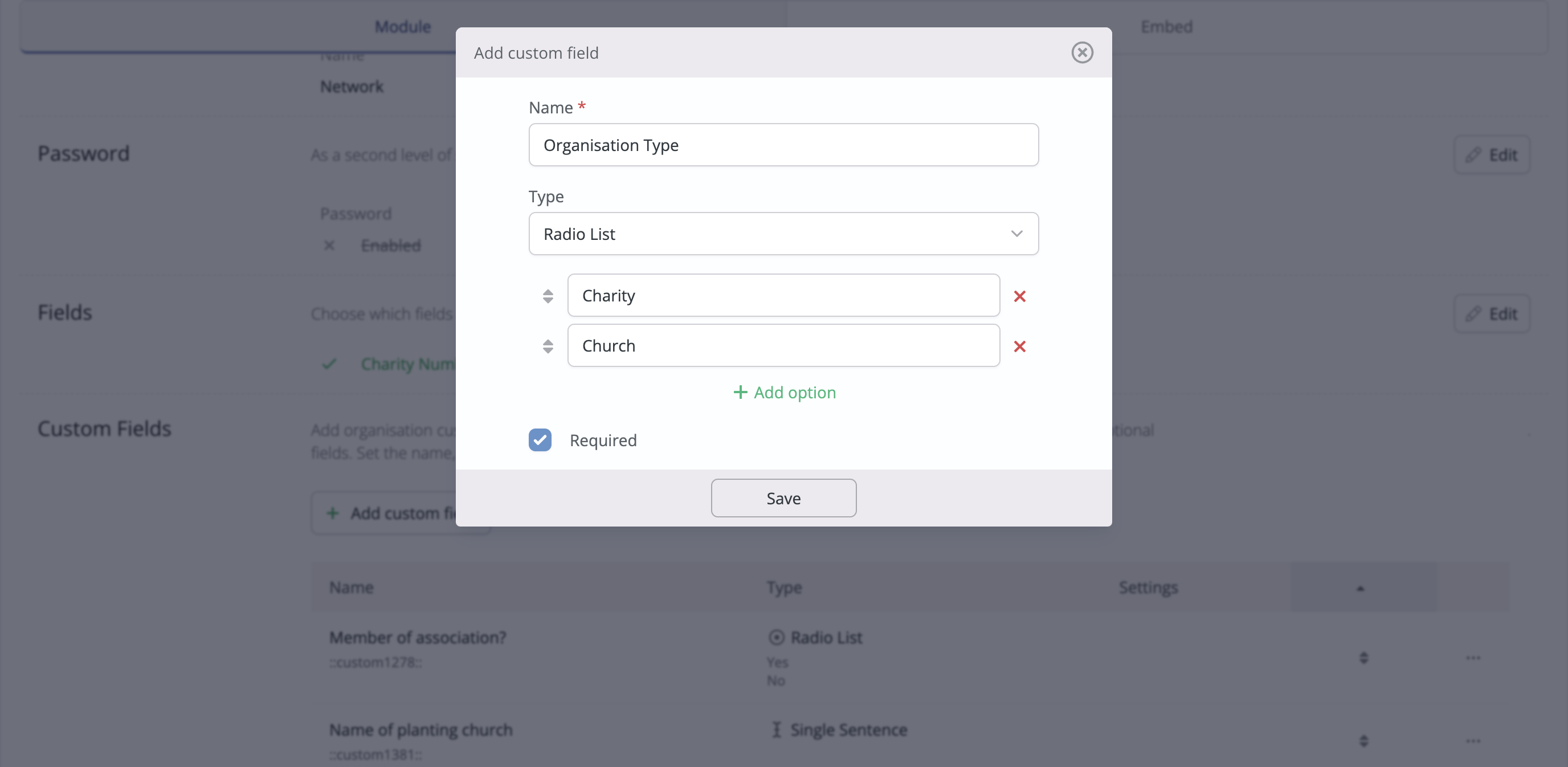Click the sort handle for Member of association row
1568x767 pixels.
point(1363,658)
